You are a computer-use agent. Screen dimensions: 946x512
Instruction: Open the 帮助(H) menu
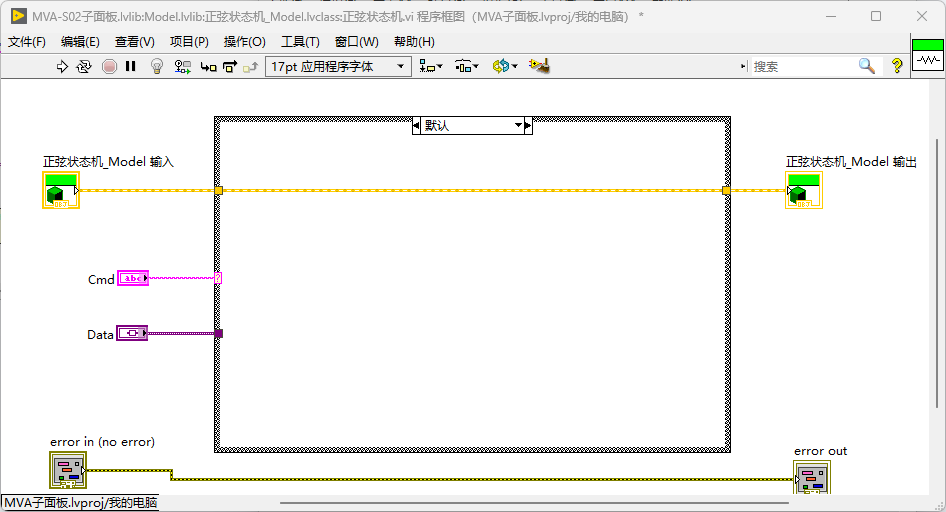[414, 42]
